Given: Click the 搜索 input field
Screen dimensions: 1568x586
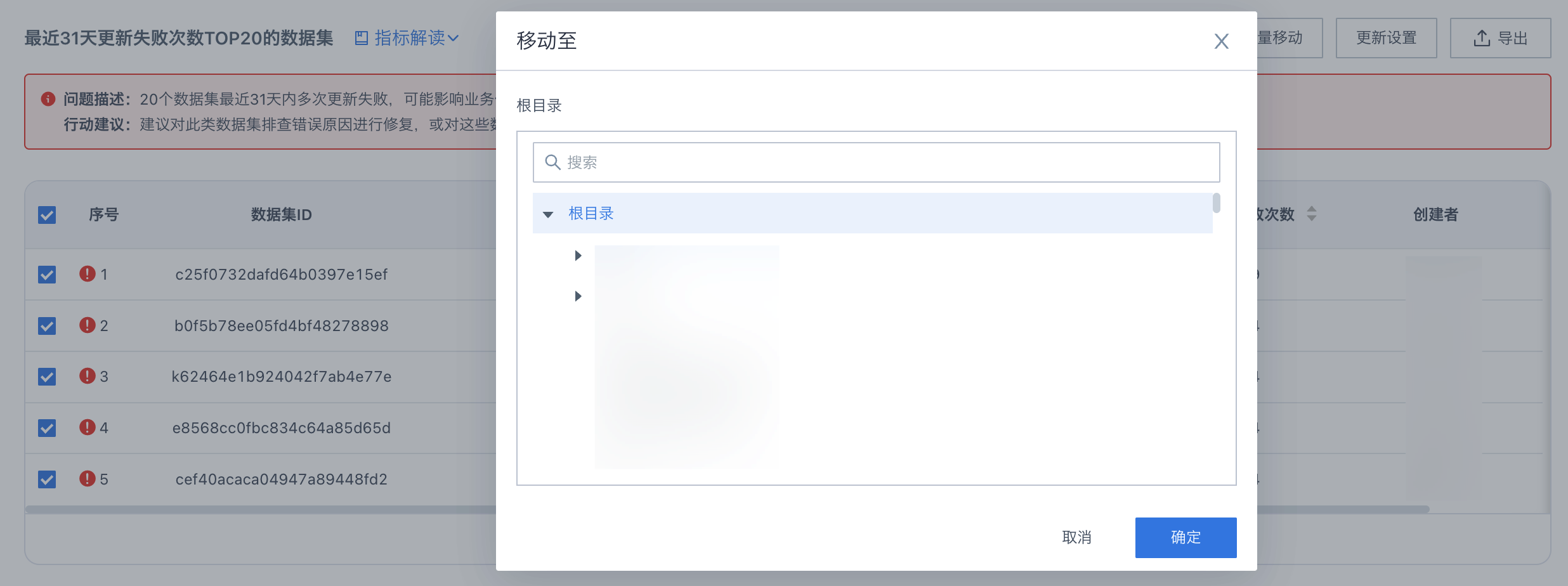Looking at the screenshot, I should [x=876, y=162].
